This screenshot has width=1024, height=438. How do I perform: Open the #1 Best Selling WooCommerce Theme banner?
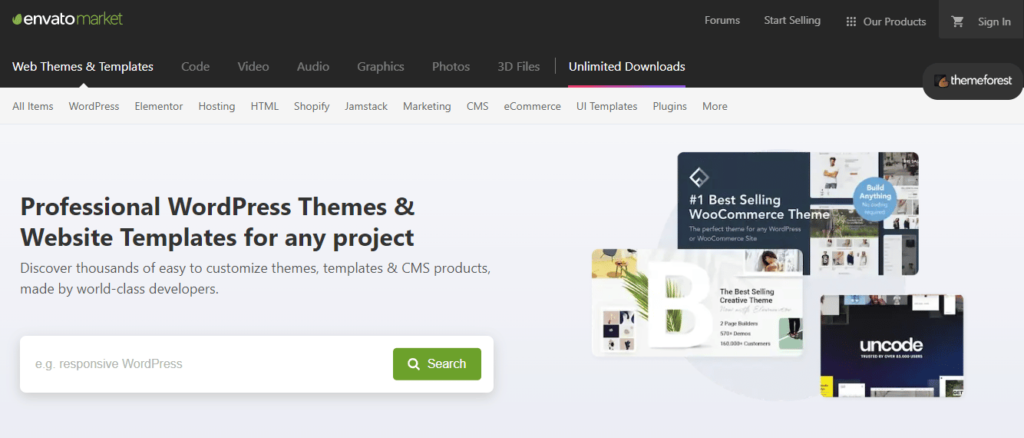[798, 213]
